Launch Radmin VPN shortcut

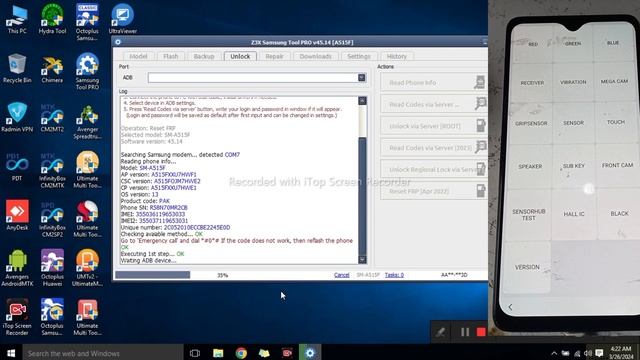tap(17, 117)
